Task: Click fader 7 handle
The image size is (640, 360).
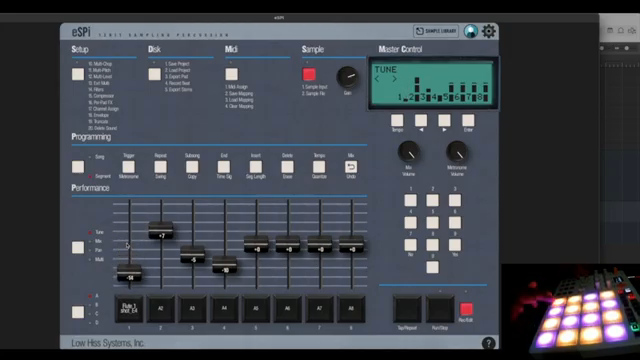Action: 320,244
